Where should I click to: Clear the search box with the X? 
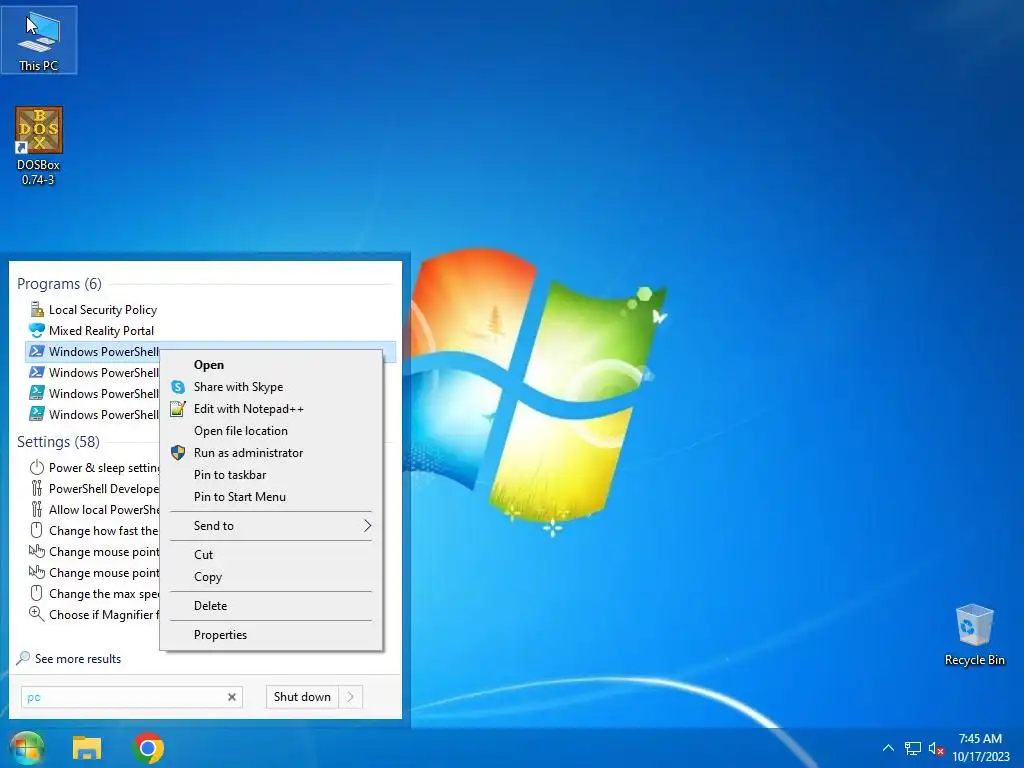tap(232, 697)
